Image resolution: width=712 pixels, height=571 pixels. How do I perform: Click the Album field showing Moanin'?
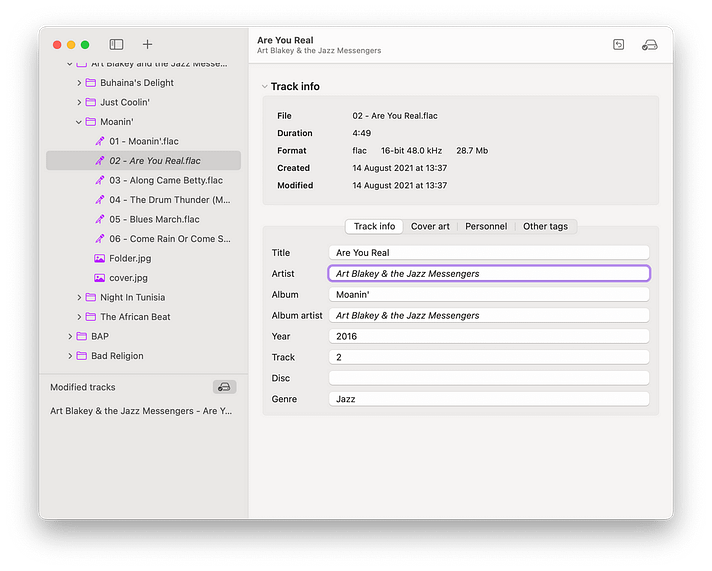coord(489,294)
